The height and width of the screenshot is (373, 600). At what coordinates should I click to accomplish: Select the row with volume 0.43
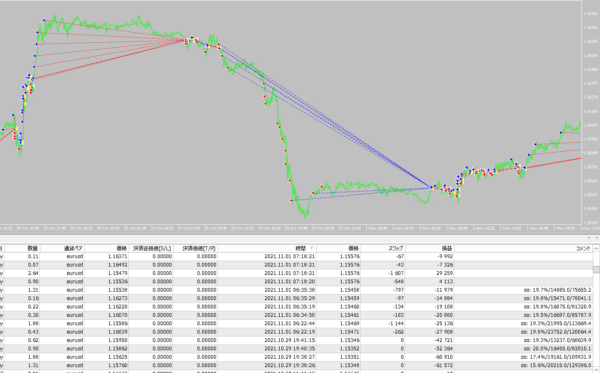point(296,332)
